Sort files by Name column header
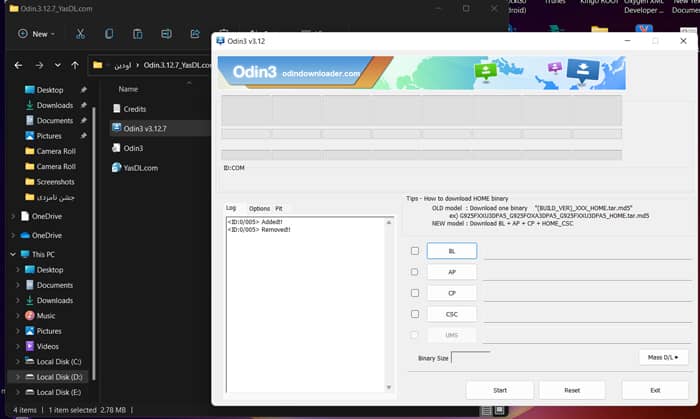This screenshot has width=700, height=419. [x=128, y=89]
